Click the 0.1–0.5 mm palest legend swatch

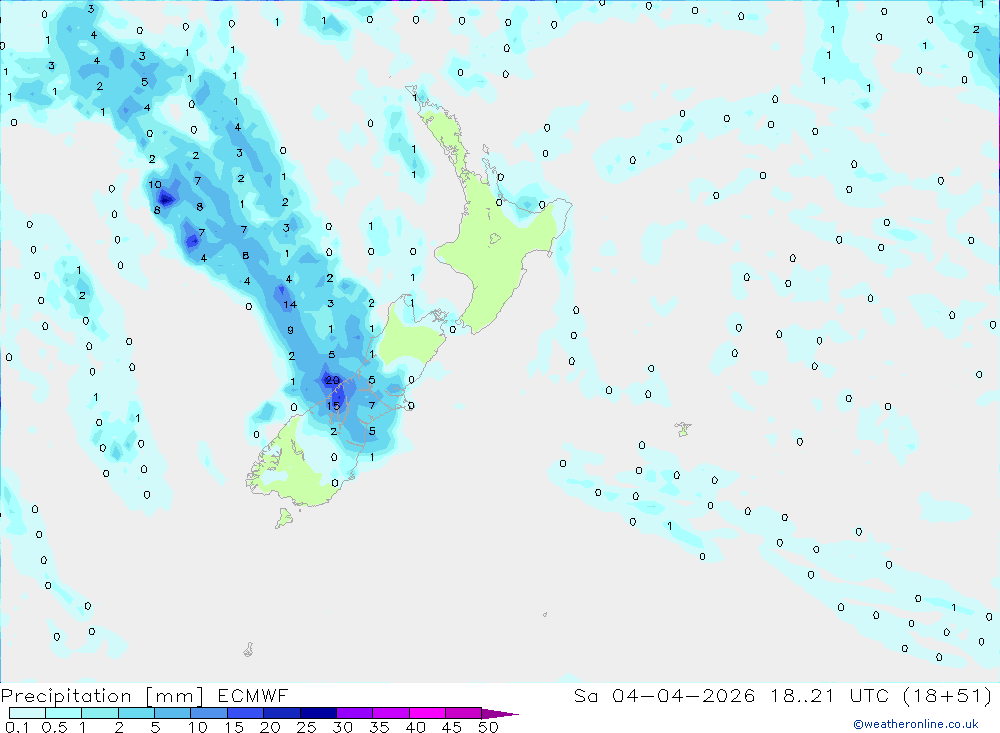coord(27,713)
